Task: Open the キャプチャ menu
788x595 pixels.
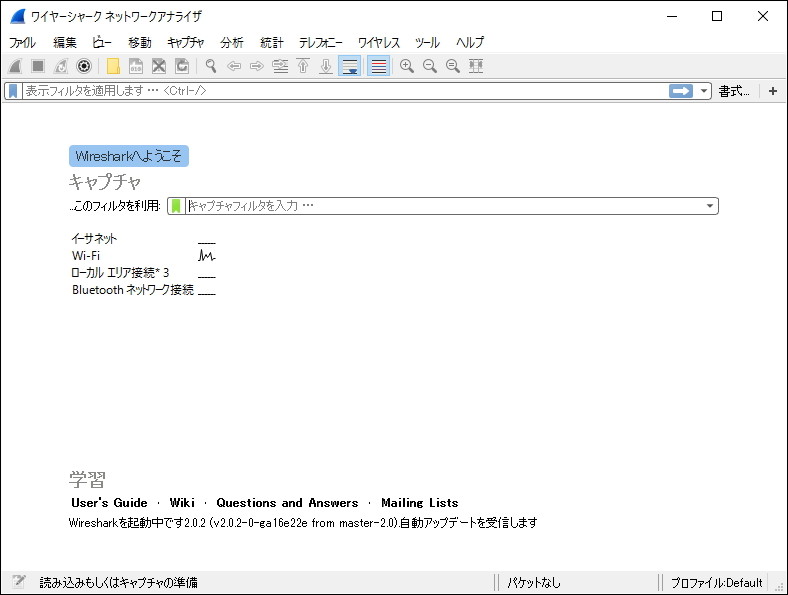Action: 185,43
